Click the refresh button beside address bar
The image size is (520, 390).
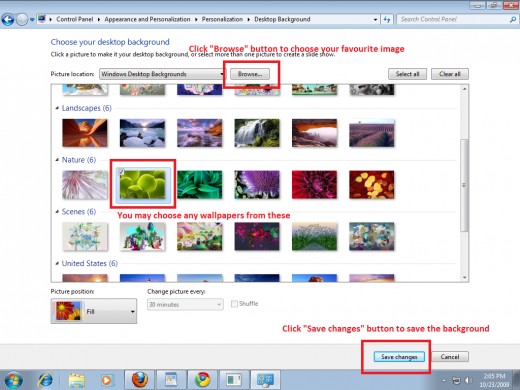(x=387, y=19)
